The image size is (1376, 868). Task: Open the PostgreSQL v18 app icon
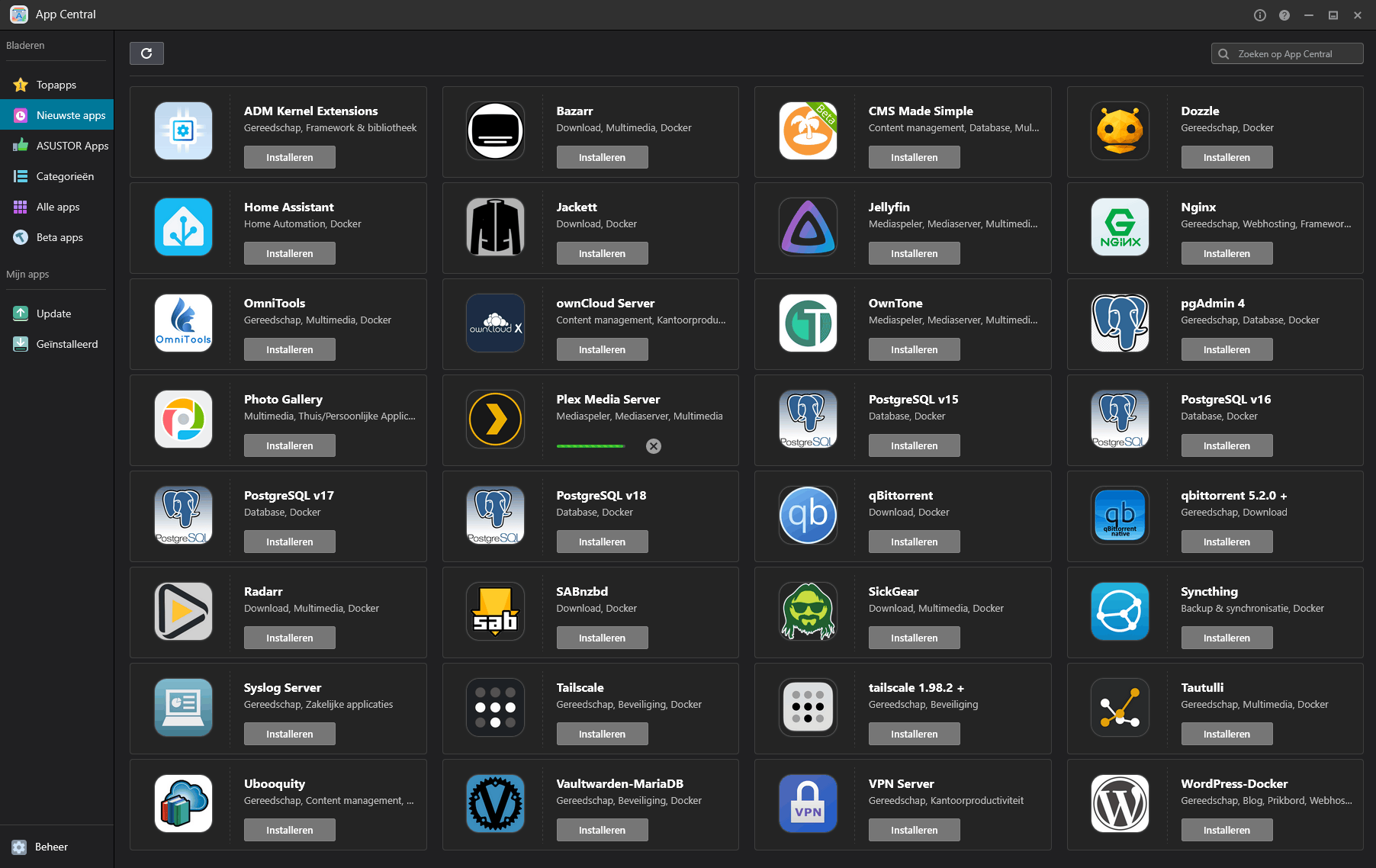click(x=495, y=516)
